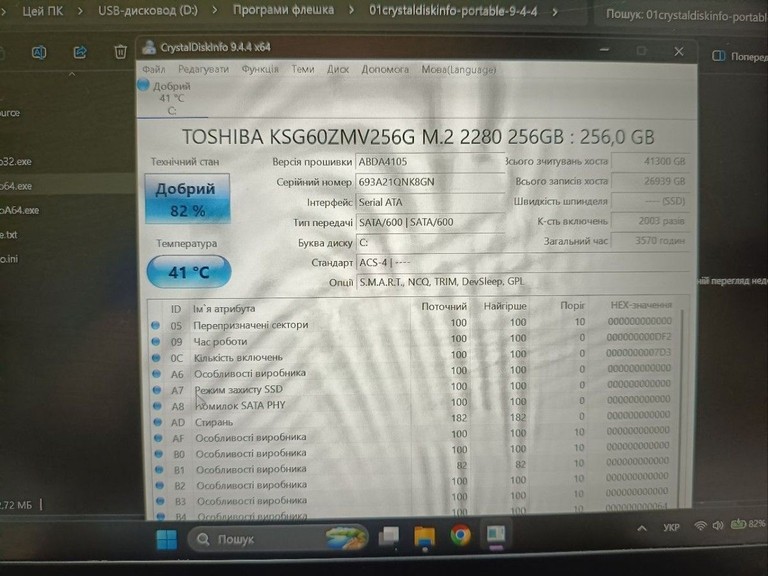Click the drive letter field C:

430,242
